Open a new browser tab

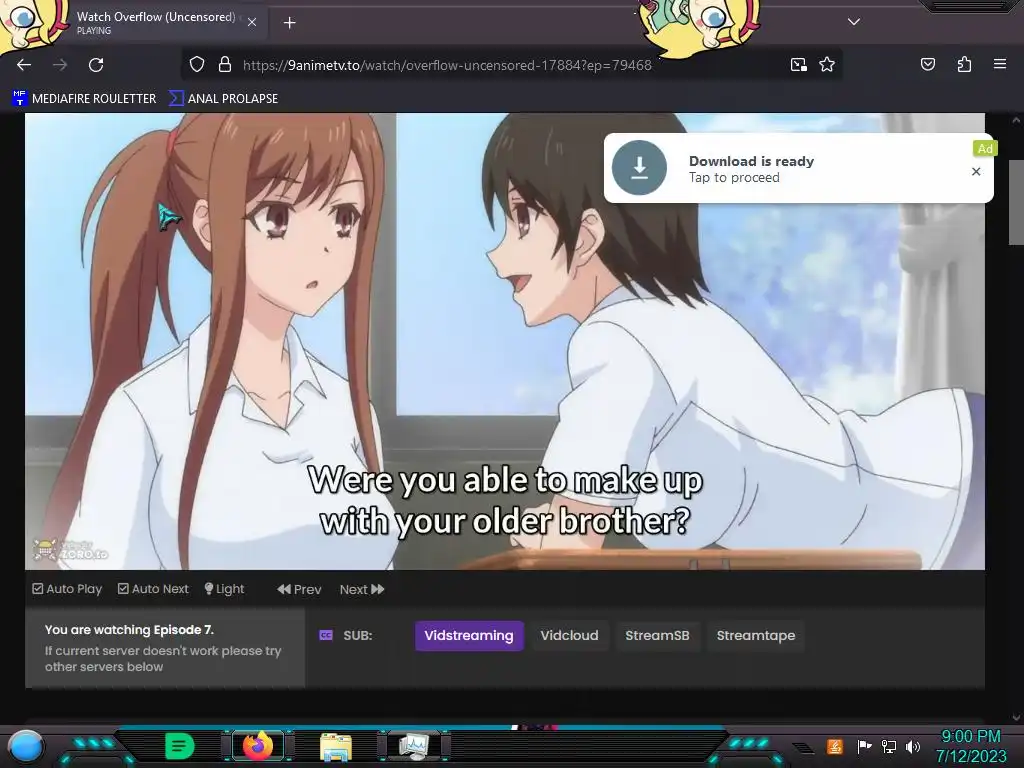click(x=289, y=23)
